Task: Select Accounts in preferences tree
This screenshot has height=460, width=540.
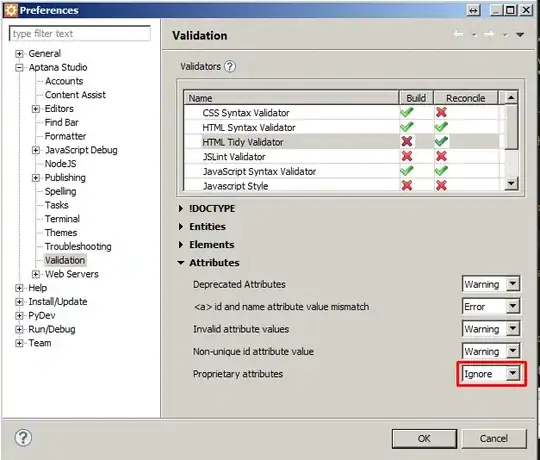Action: (x=64, y=81)
